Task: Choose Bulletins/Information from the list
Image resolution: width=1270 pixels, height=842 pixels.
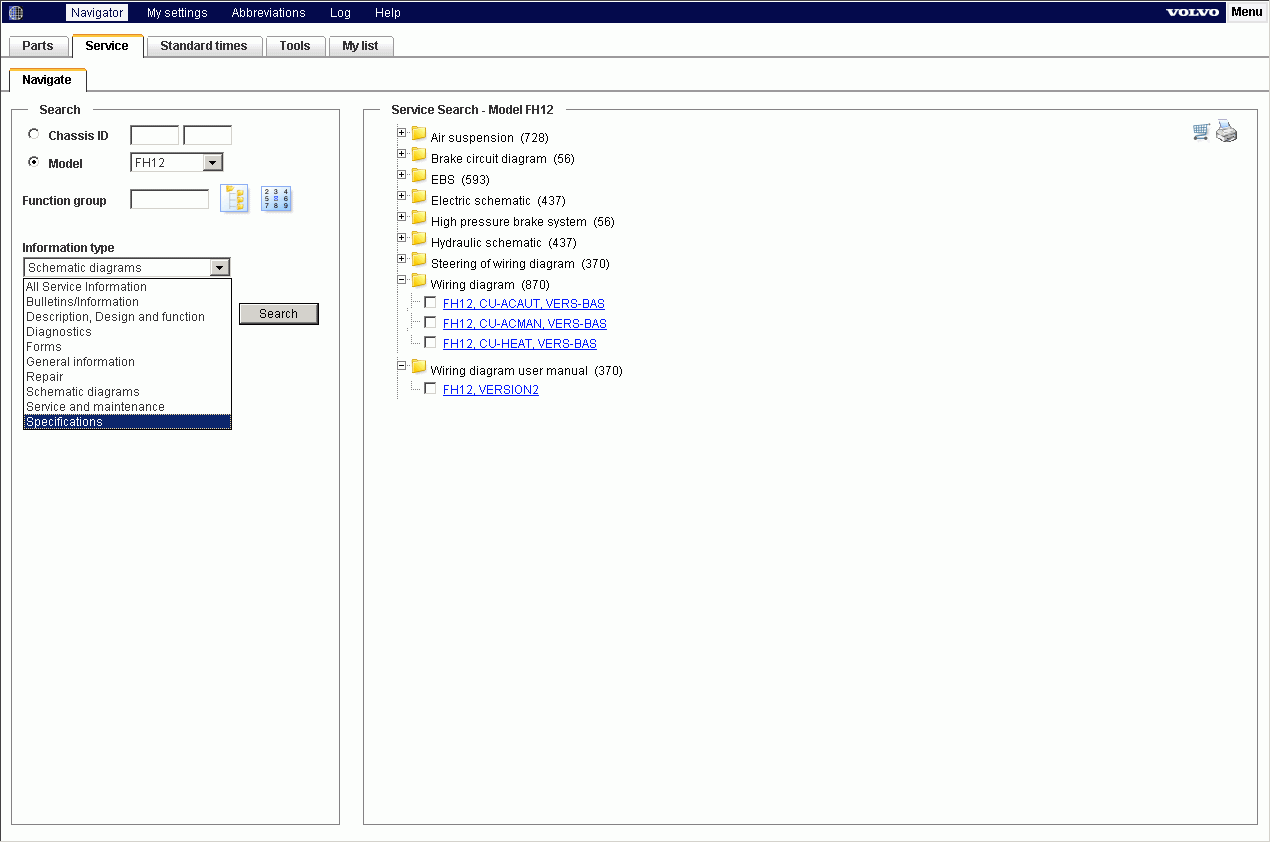Action: tap(127, 302)
